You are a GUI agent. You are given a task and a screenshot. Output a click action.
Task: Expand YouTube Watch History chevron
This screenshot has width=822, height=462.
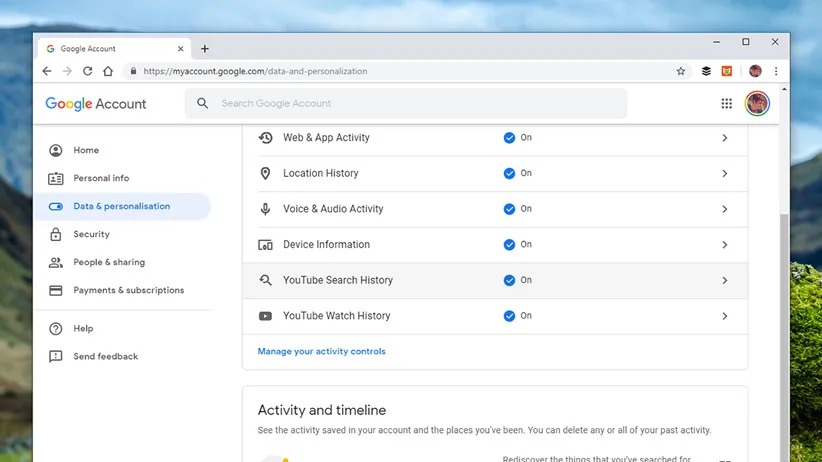725,316
